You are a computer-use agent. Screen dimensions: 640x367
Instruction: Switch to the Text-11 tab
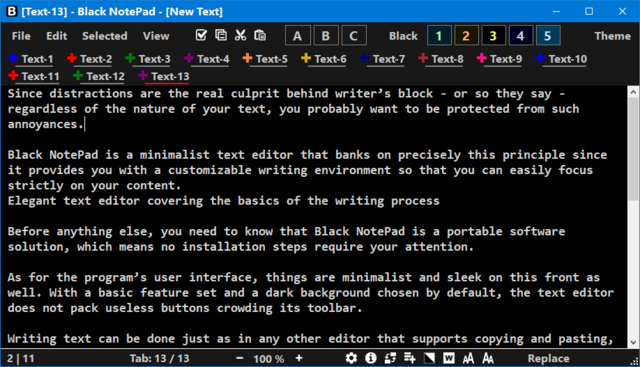coord(40,76)
